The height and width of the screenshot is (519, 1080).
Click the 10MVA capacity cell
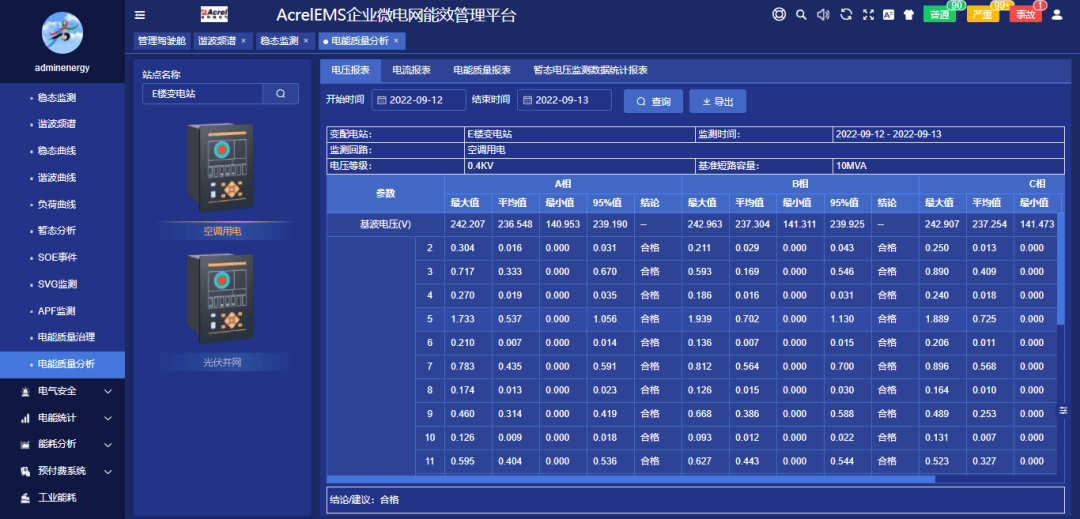(x=948, y=166)
